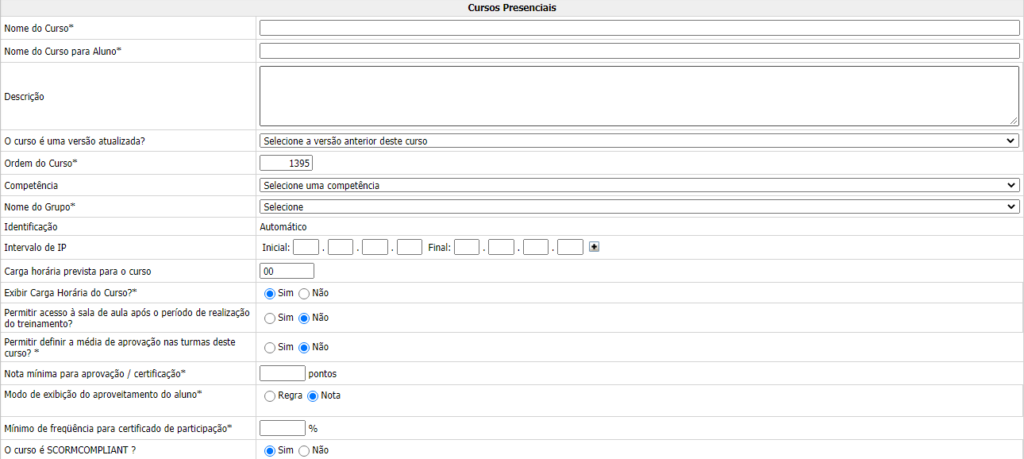This screenshot has height=459, width=1024.
Task: Open the previous course version dropdown
Action: click(638, 141)
